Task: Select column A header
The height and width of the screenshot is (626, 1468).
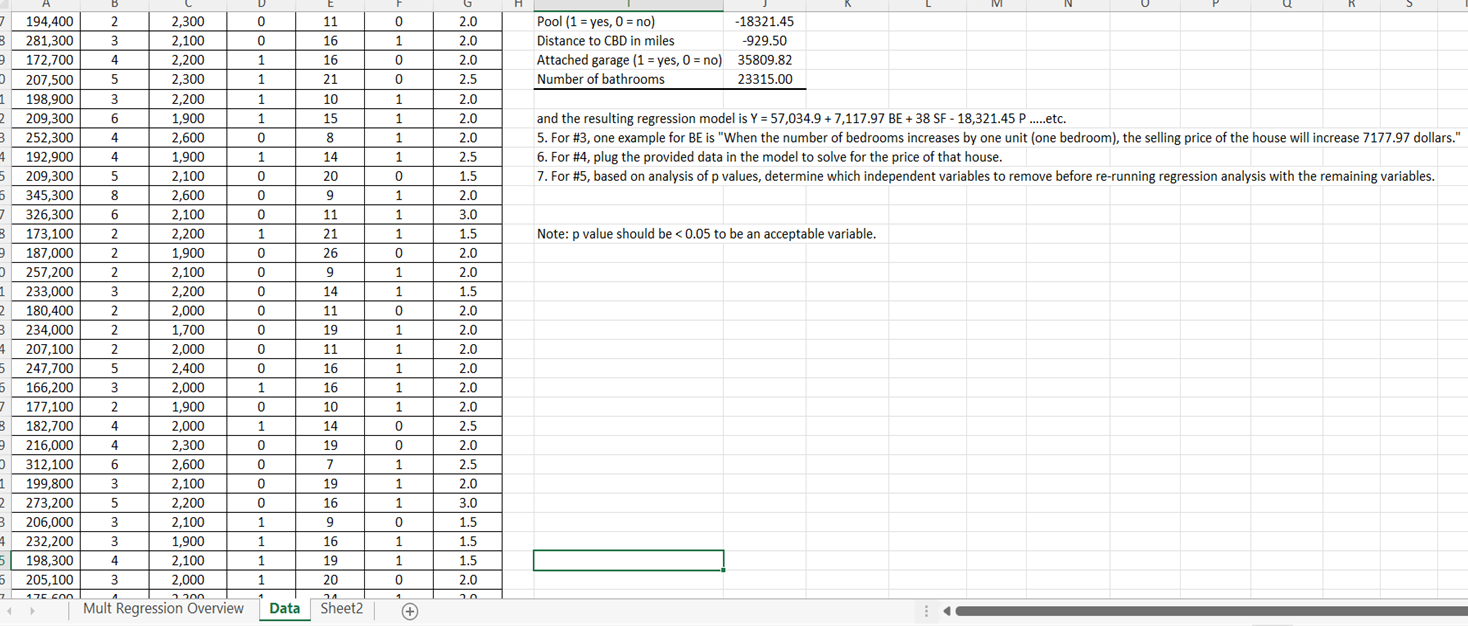Action: tap(46, 5)
